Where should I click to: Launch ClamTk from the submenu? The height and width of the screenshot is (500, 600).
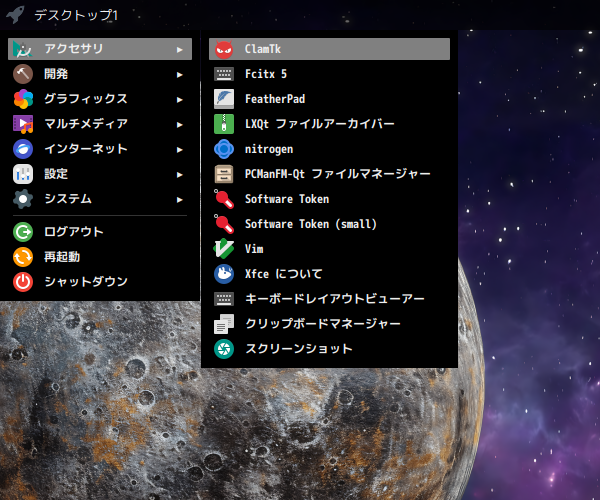click(x=329, y=49)
